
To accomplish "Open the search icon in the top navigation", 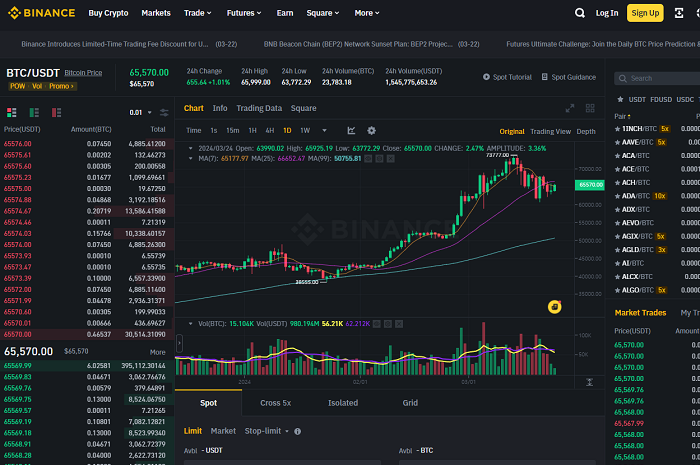I will pos(579,13).
